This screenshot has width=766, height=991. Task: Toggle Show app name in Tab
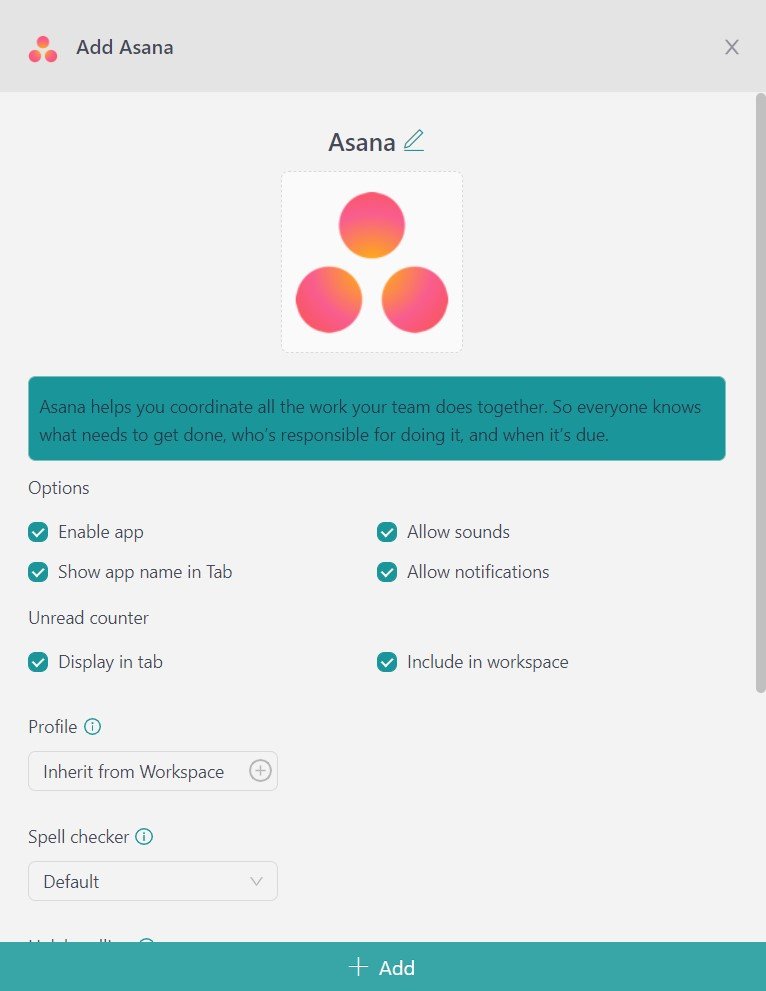point(38,572)
